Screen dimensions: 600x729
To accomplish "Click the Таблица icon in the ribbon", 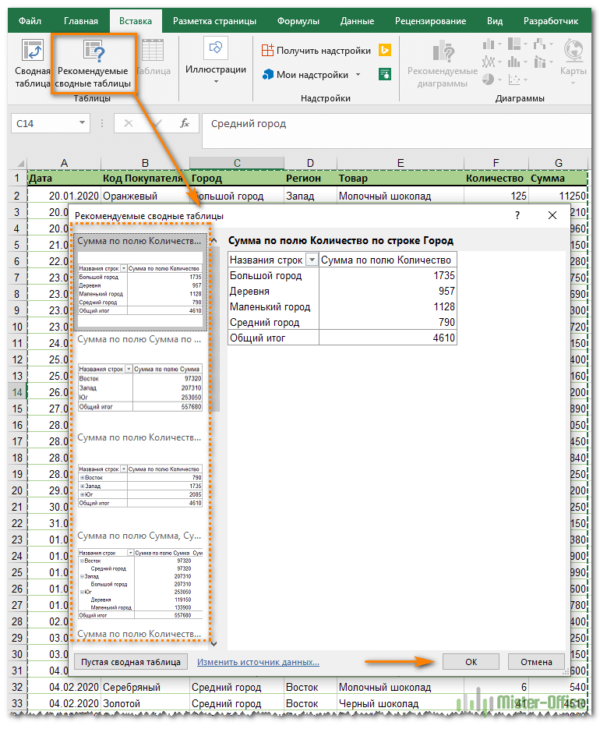I will coord(153,57).
